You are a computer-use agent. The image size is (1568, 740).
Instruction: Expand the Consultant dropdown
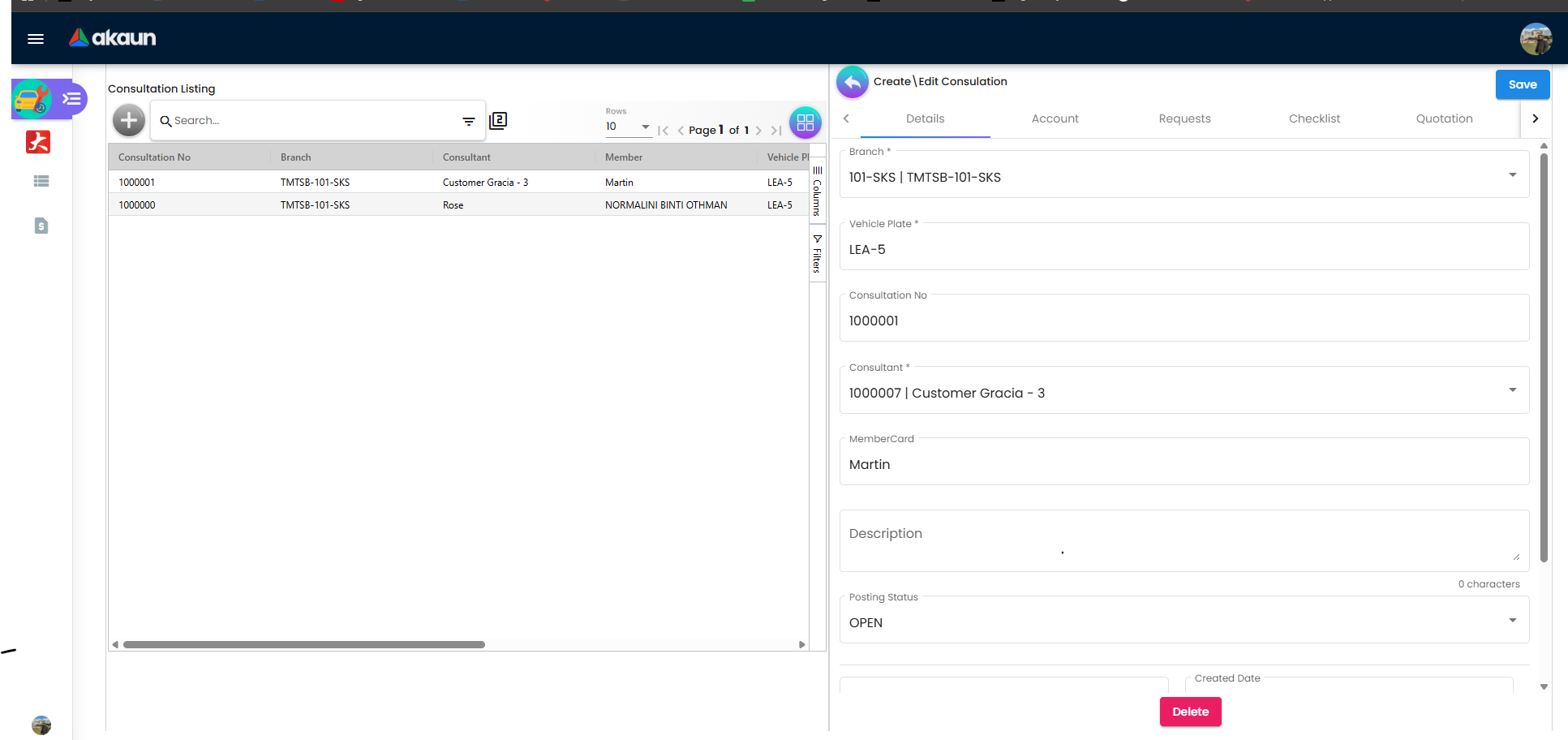tap(1513, 390)
